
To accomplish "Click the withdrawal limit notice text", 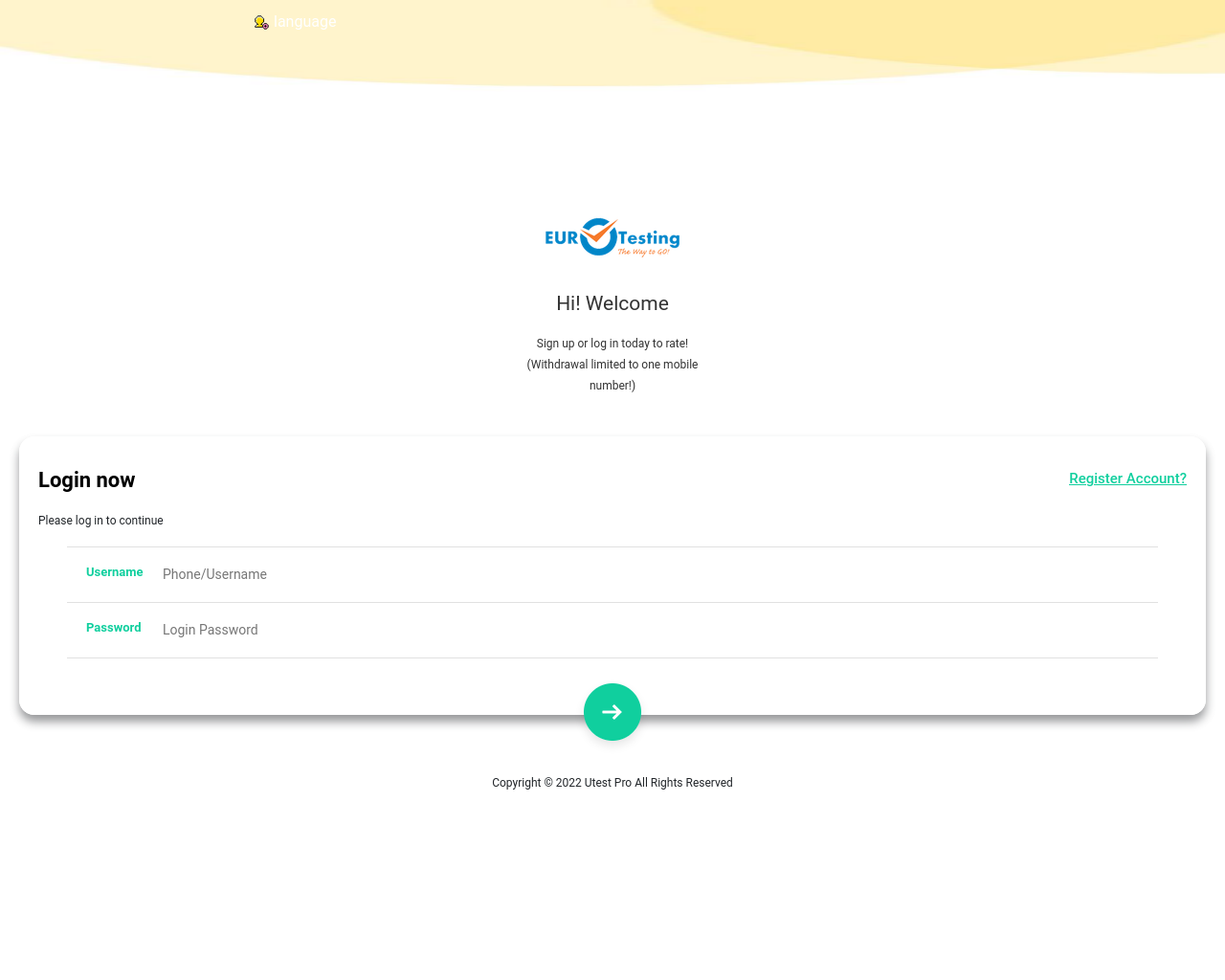I will [612, 365].
